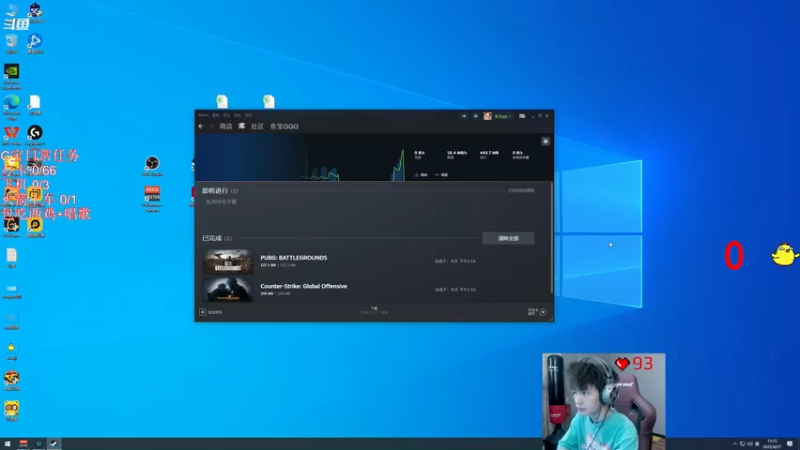
Task: Open the Steam taskbar icon
Action: coord(53,444)
